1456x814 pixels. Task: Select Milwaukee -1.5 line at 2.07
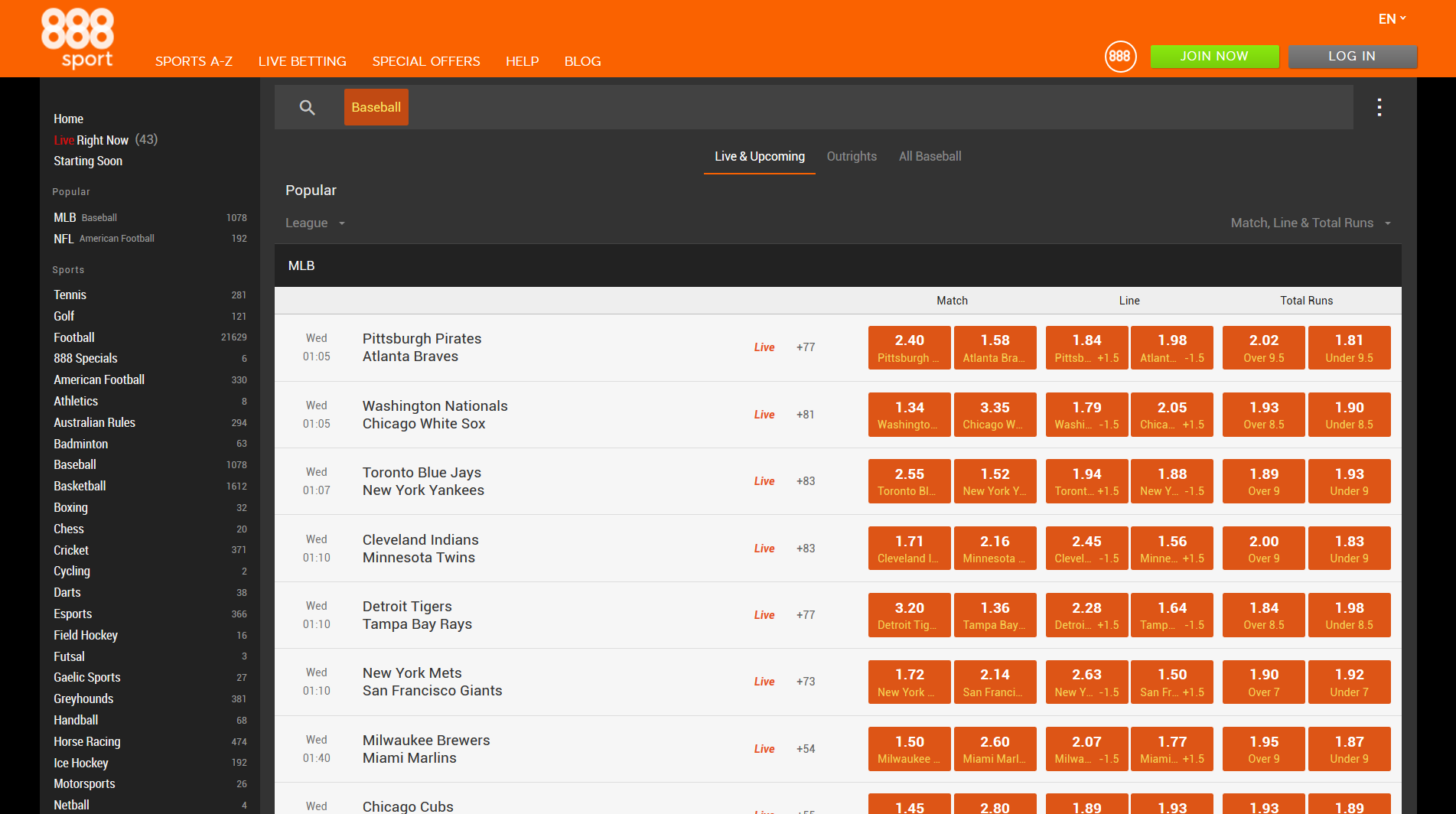[x=1086, y=749]
